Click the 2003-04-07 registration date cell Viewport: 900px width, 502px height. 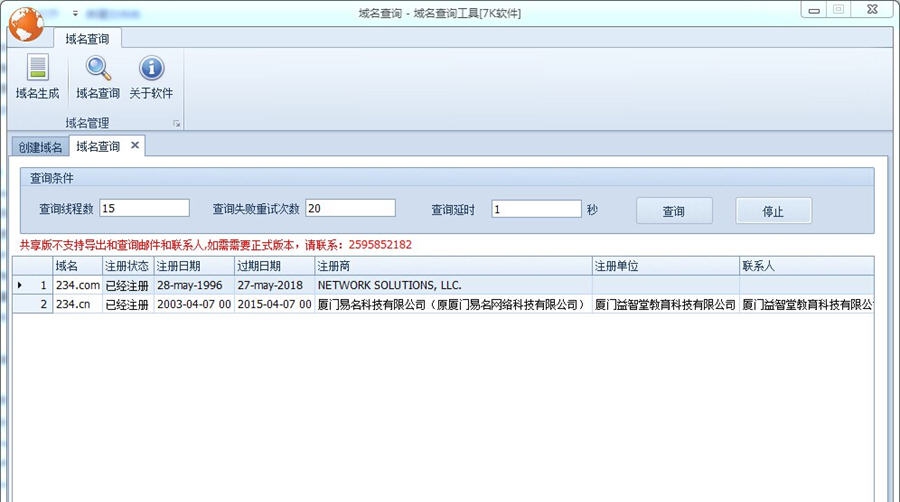pos(195,304)
